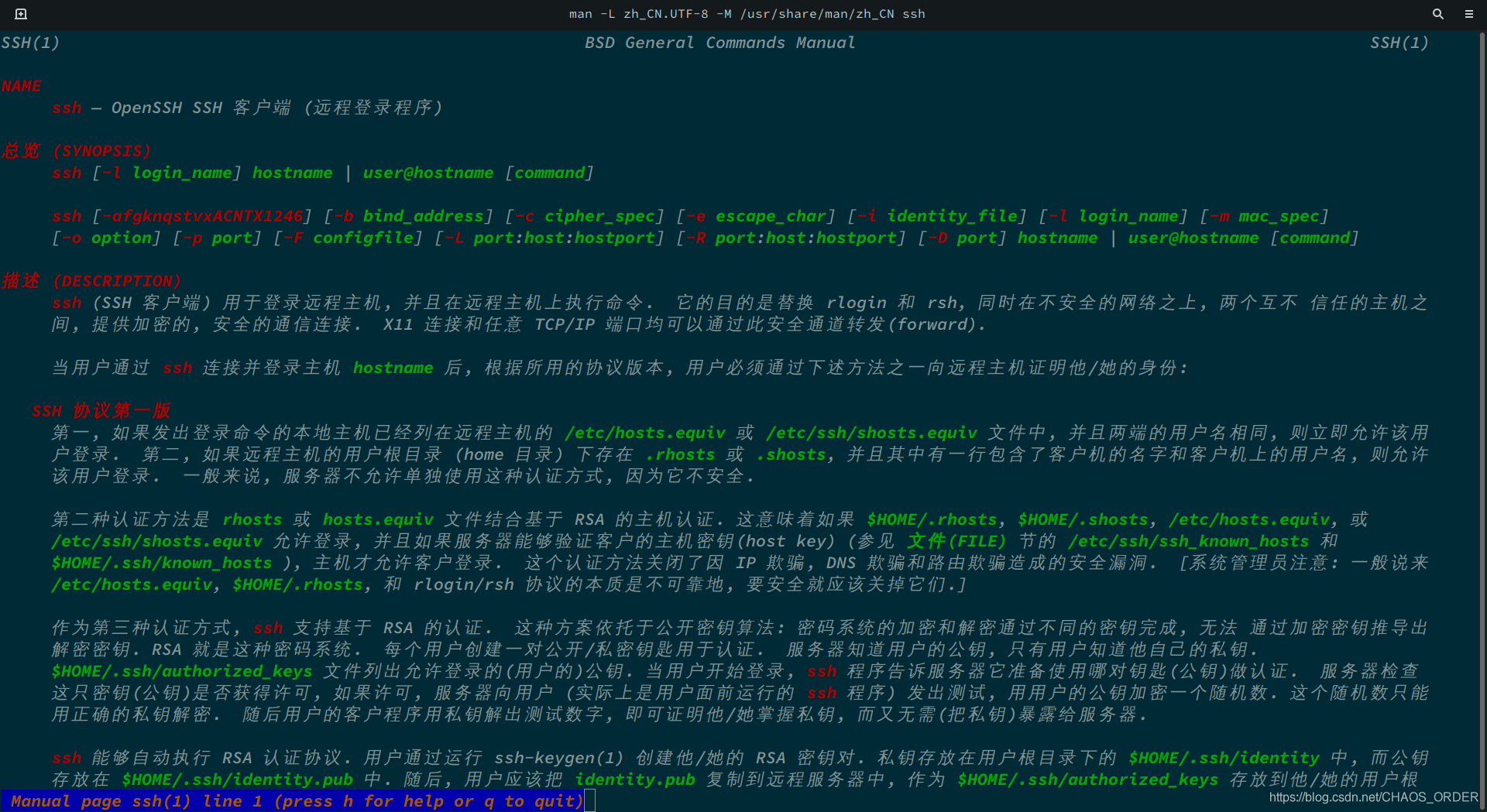Click '$HOME/.shosts' text
This screenshot has width=1487, height=812.
1083,519
